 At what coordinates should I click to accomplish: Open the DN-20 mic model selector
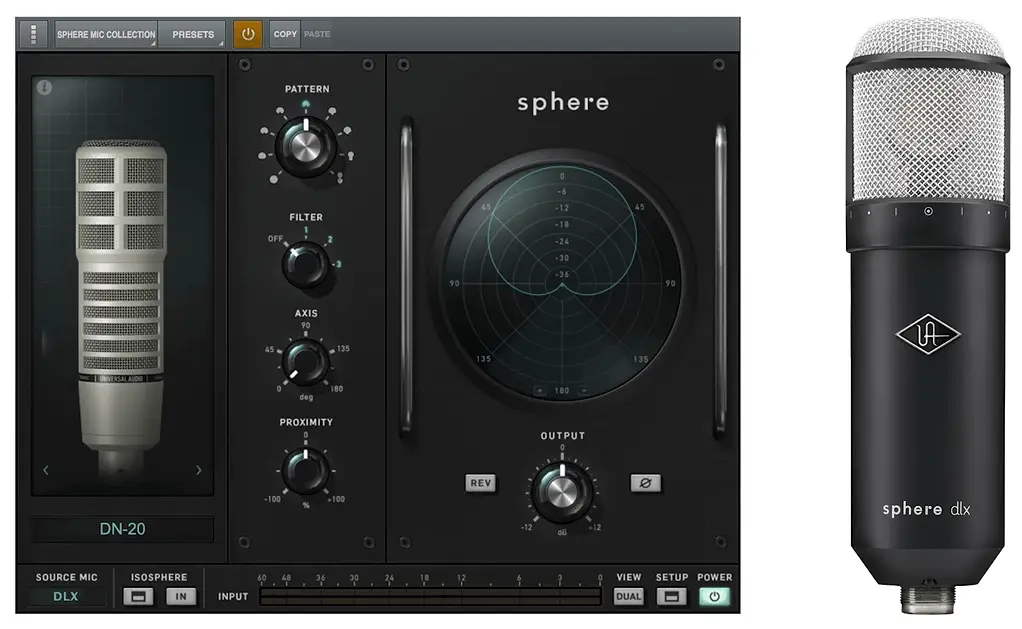coord(123,529)
